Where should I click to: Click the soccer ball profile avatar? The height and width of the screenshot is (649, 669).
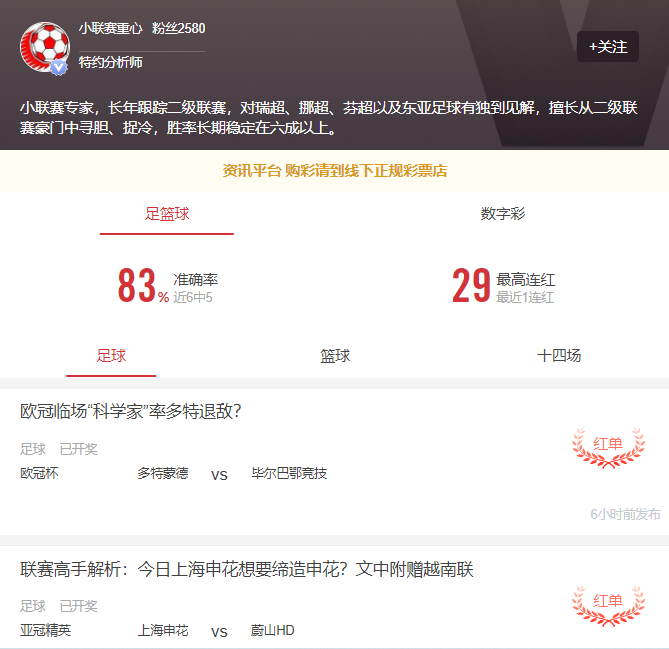click(45, 47)
